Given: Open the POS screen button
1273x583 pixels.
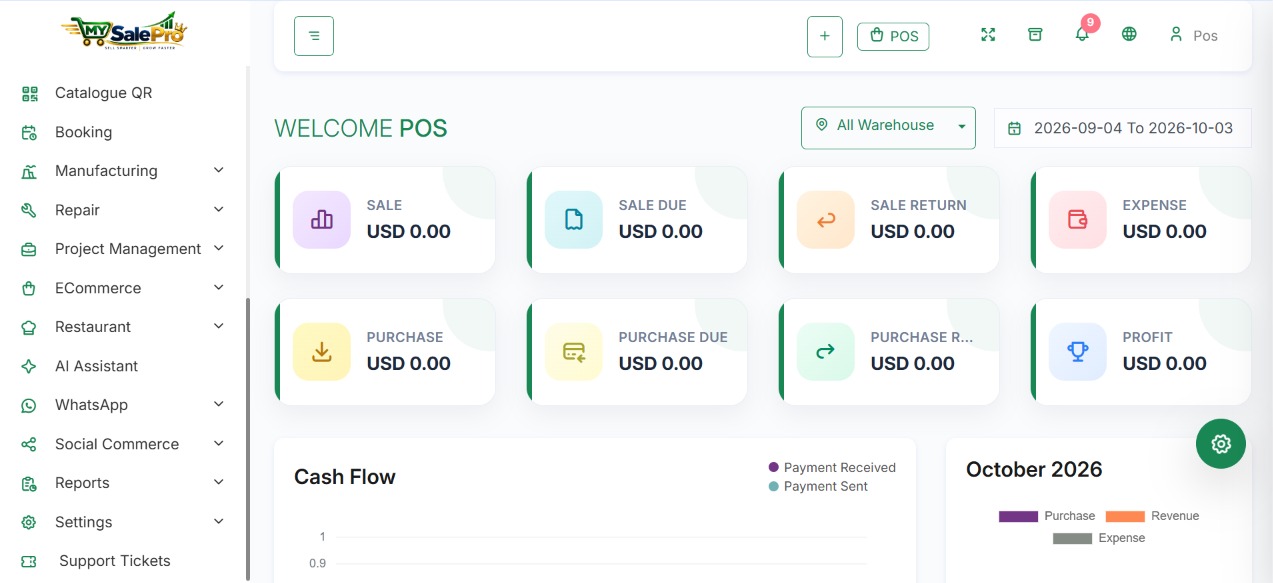Looking at the screenshot, I should click(x=893, y=36).
